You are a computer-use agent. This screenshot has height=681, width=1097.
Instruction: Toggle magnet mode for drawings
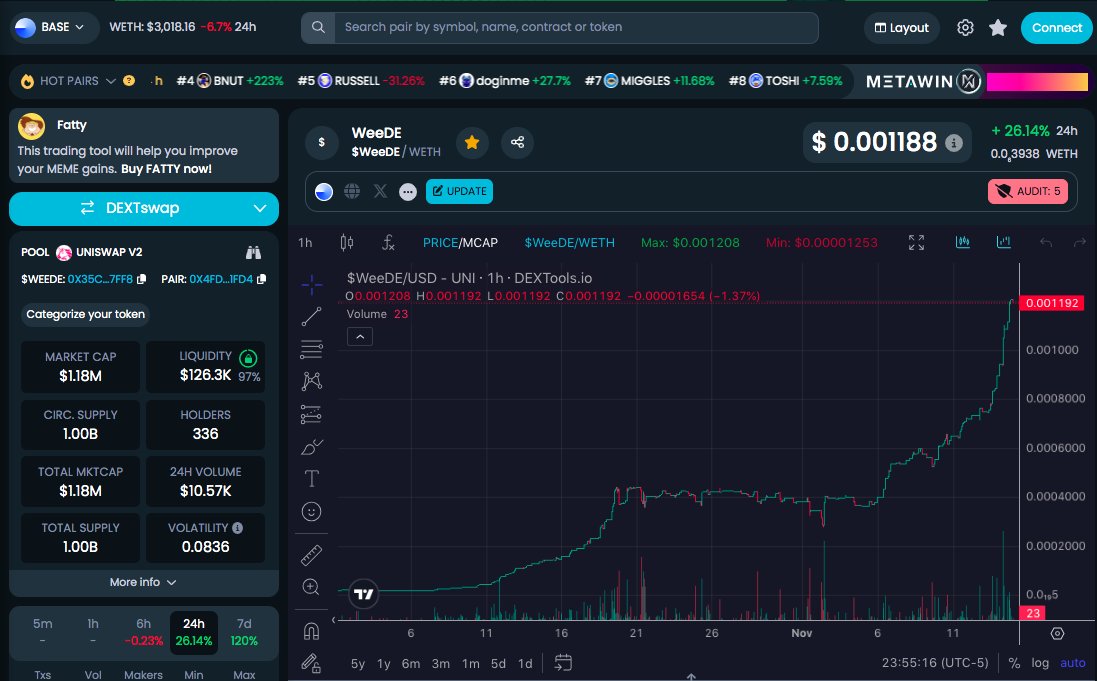(311, 631)
